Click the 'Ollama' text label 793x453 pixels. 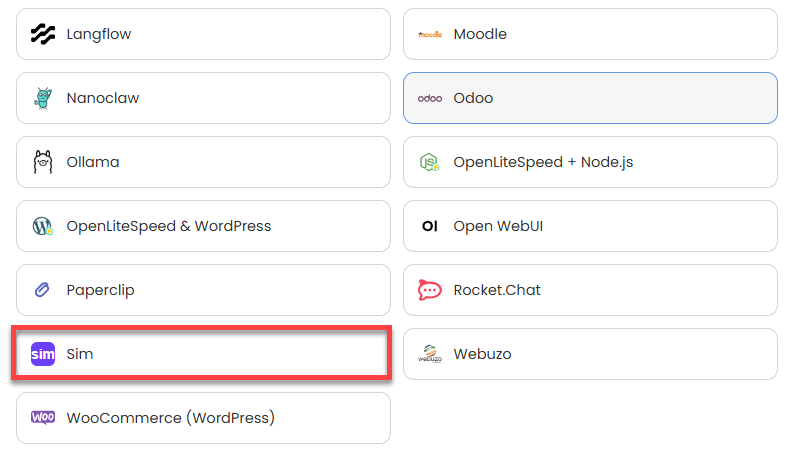click(93, 162)
